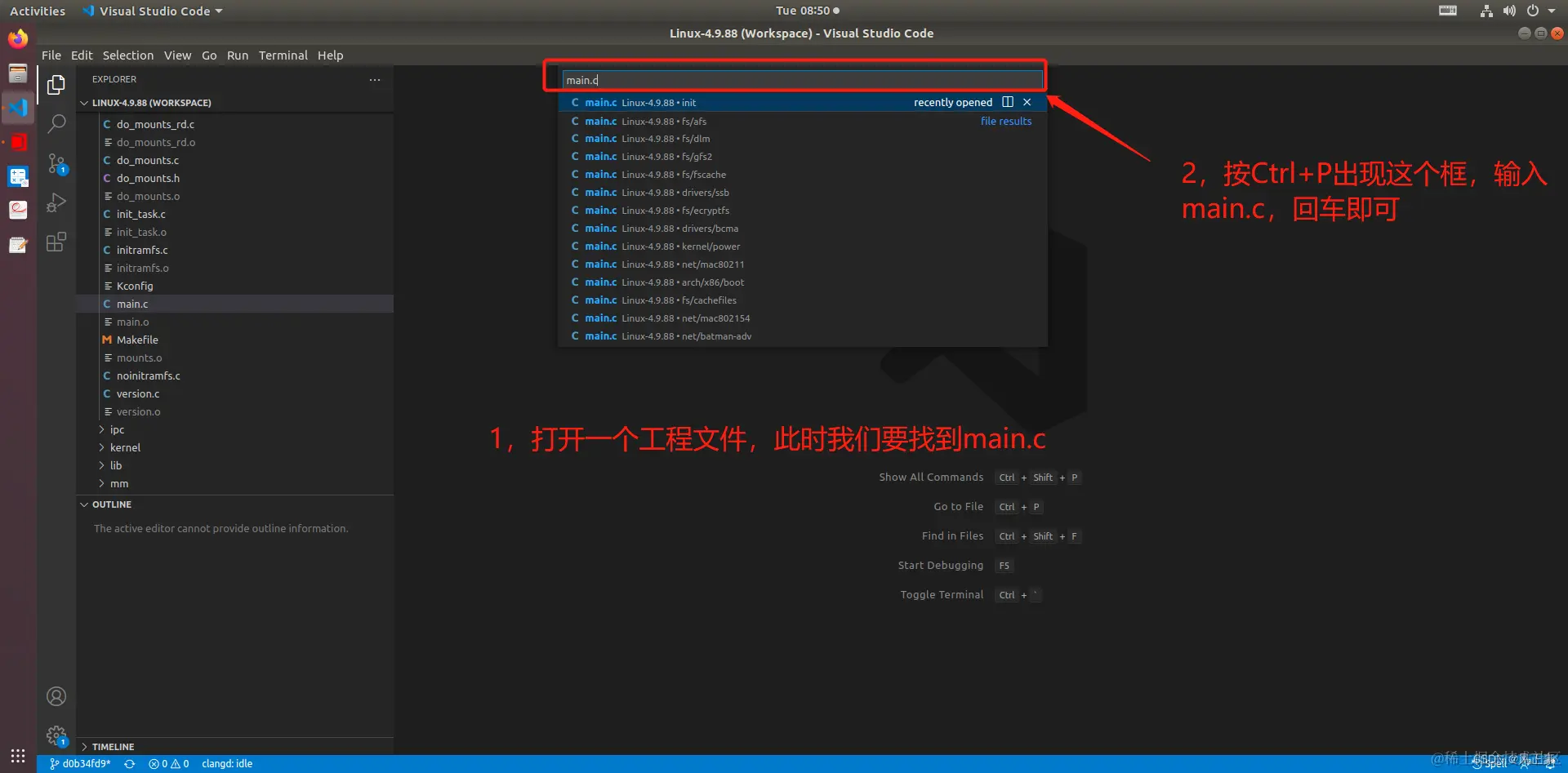Screen dimensions: 1568x773
Task: Open the Help menu
Action: 331,56
